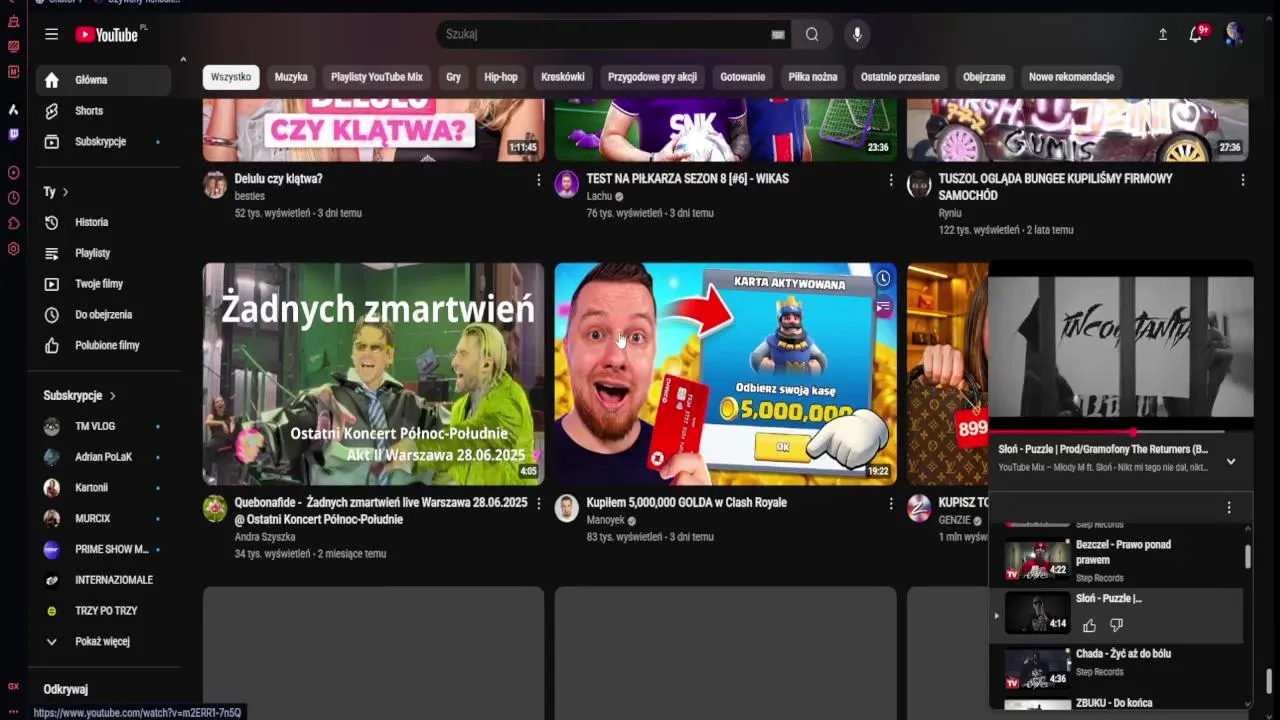Open account avatar menu
Screen dimensions: 1280x720
[1235, 34]
